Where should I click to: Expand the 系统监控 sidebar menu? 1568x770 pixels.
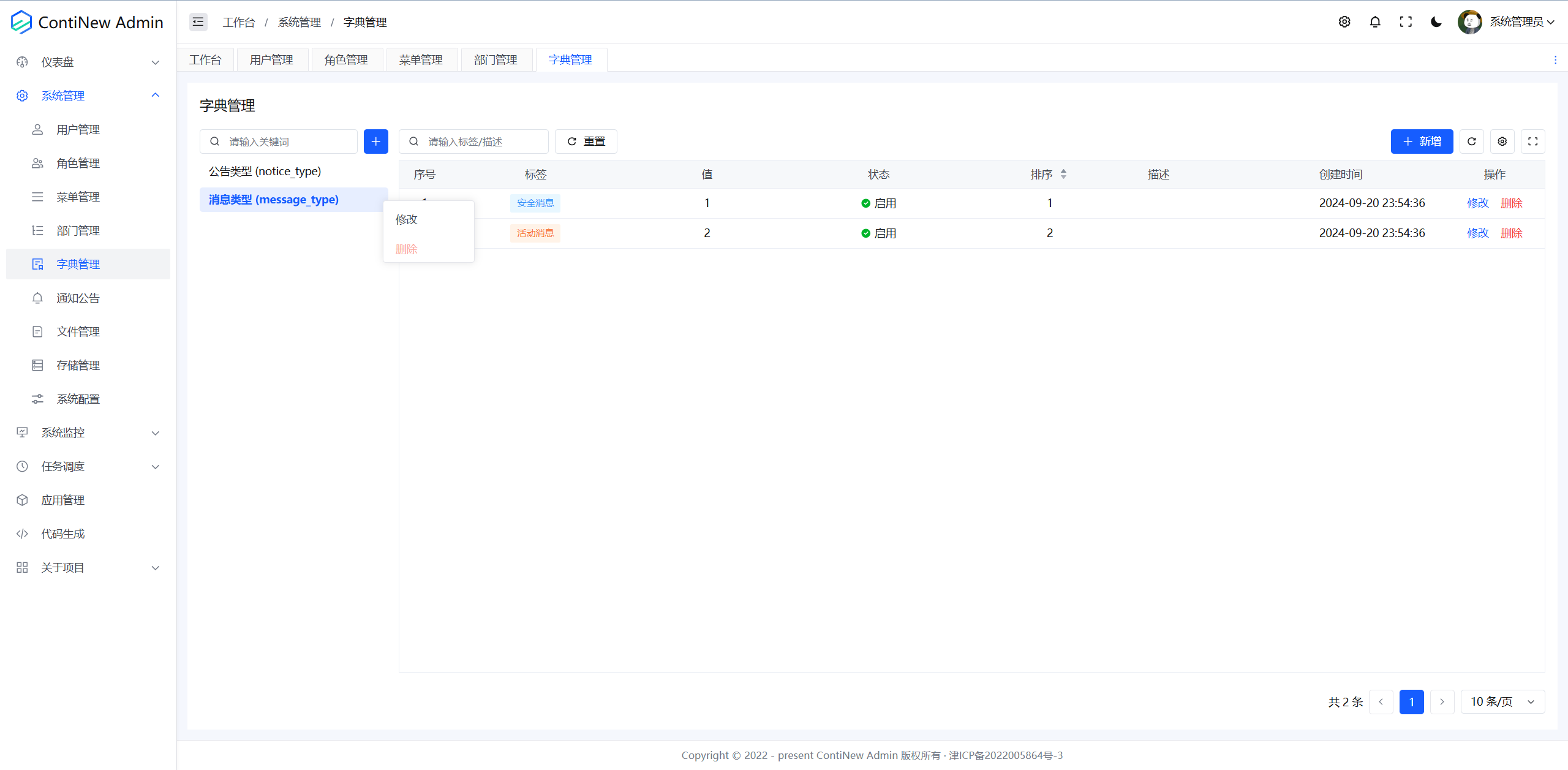point(88,432)
